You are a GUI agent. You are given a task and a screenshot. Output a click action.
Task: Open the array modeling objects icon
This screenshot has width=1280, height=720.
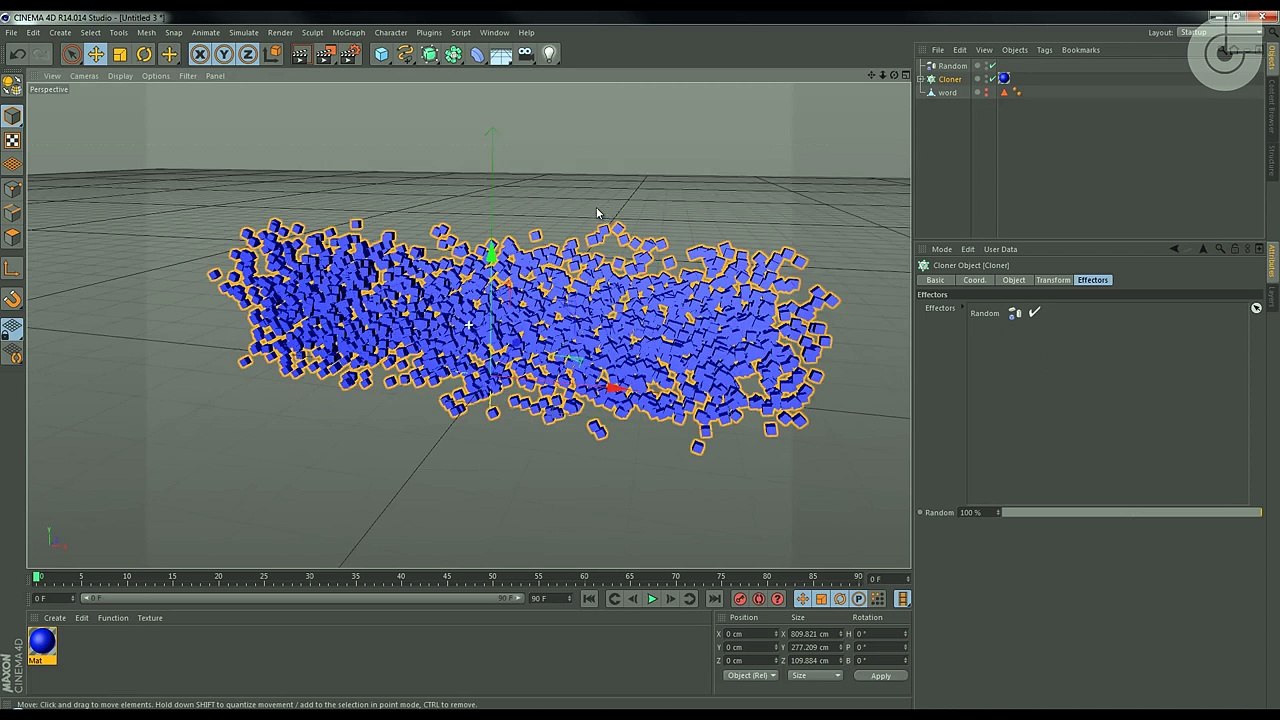pyautogui.click(x=453, y=55)
